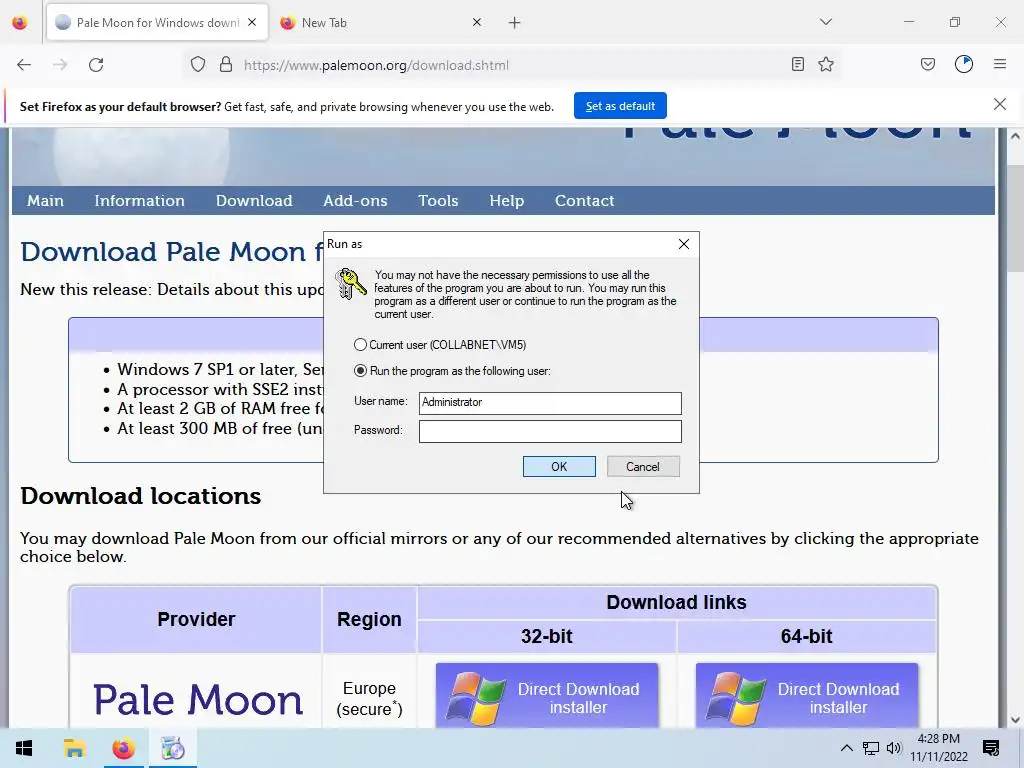This screenshot has width=1024, height=768.
Task: Click Set as default button
Action: pyautogui.click(x=620, y=106)
